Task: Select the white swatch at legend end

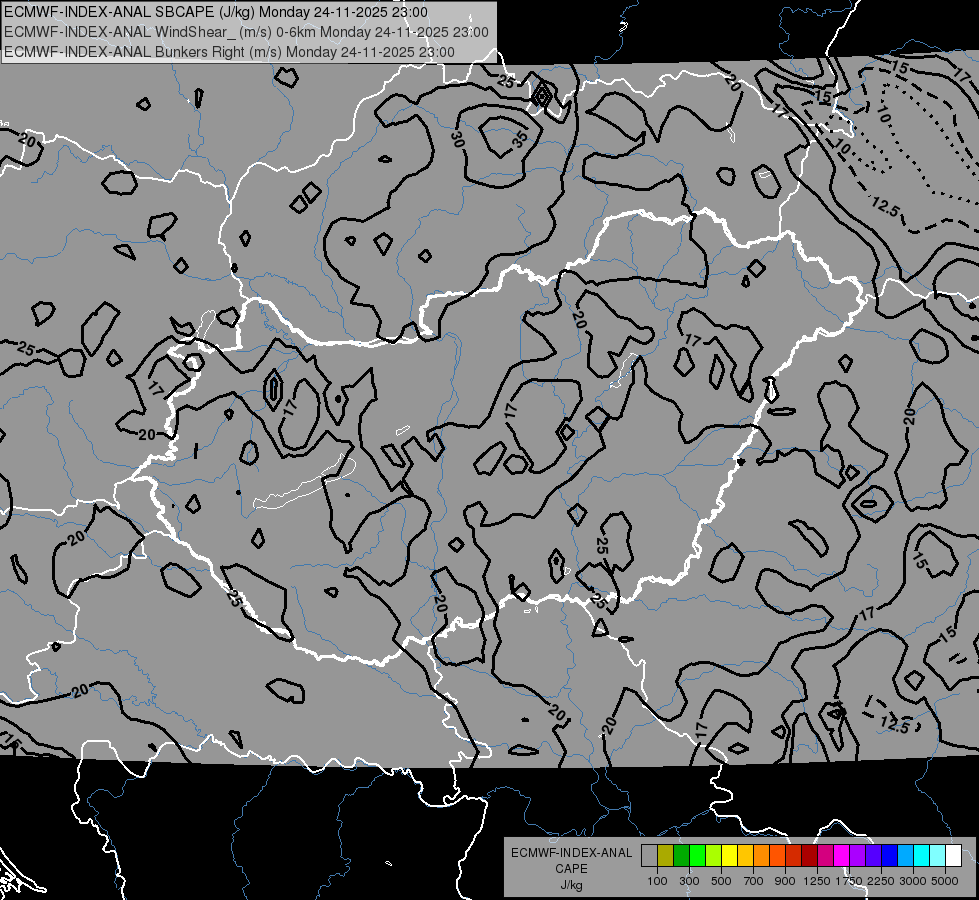Action: [x=953, y=856]
